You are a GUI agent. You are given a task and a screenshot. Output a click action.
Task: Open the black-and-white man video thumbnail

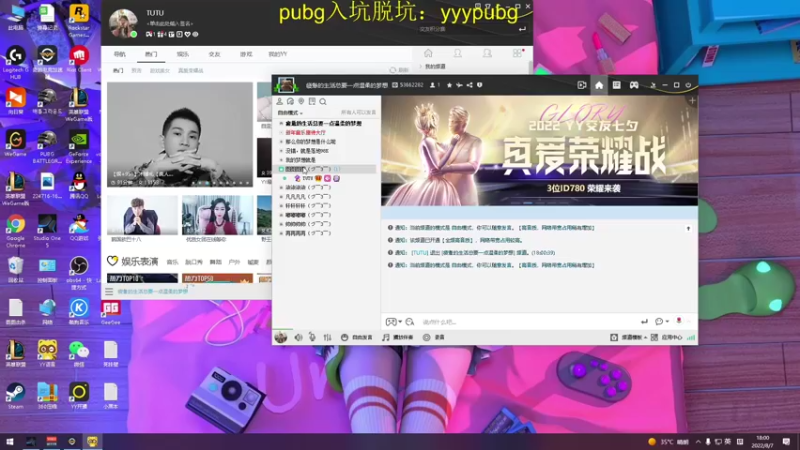pos(180,134)
